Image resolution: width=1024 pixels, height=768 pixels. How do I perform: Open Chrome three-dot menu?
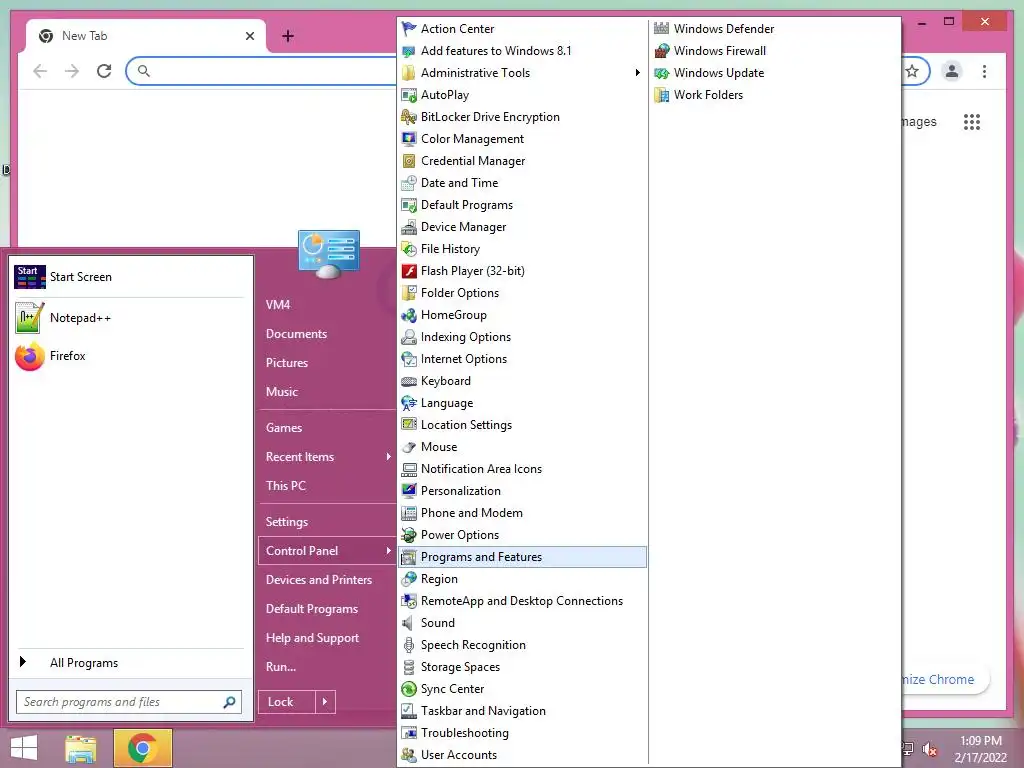(984, 71)
